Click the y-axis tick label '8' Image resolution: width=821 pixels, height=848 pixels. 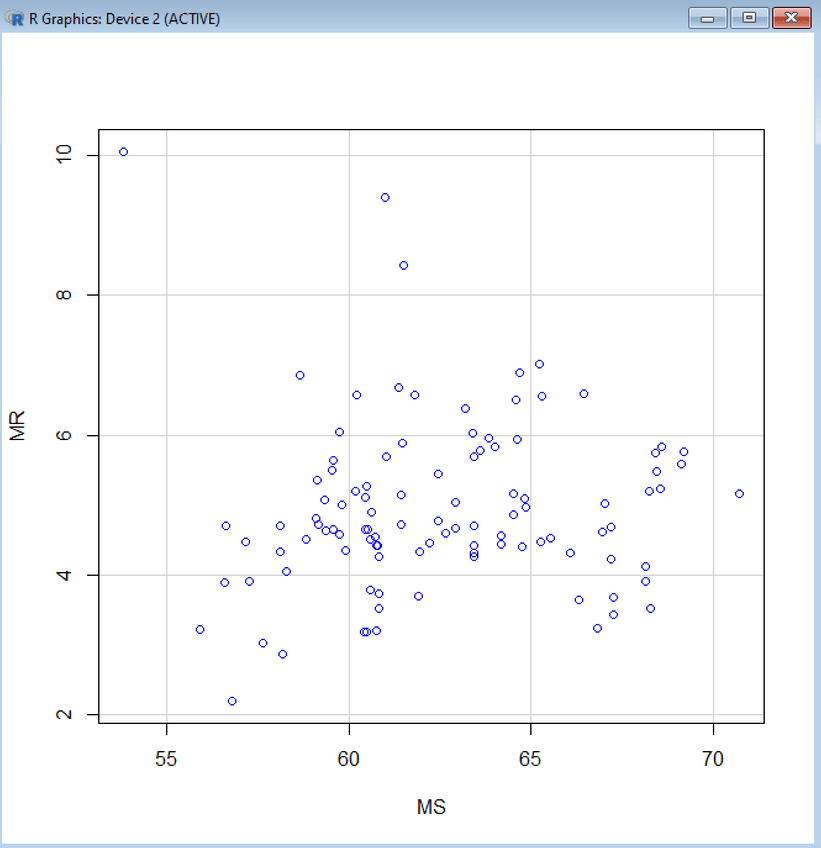pyautogui.click(x=64, y=295)
